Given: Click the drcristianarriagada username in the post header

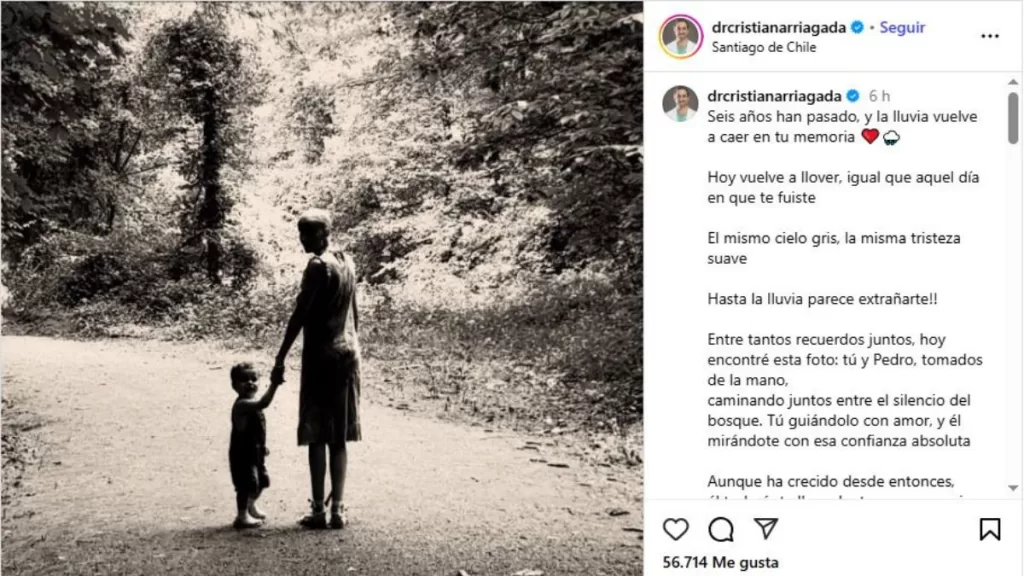Looking at the screenshot, I should click(779, 27).
